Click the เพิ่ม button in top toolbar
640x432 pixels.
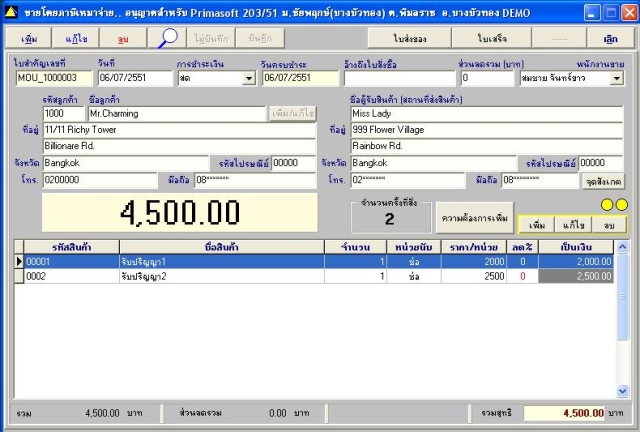[x=29, y=39]
